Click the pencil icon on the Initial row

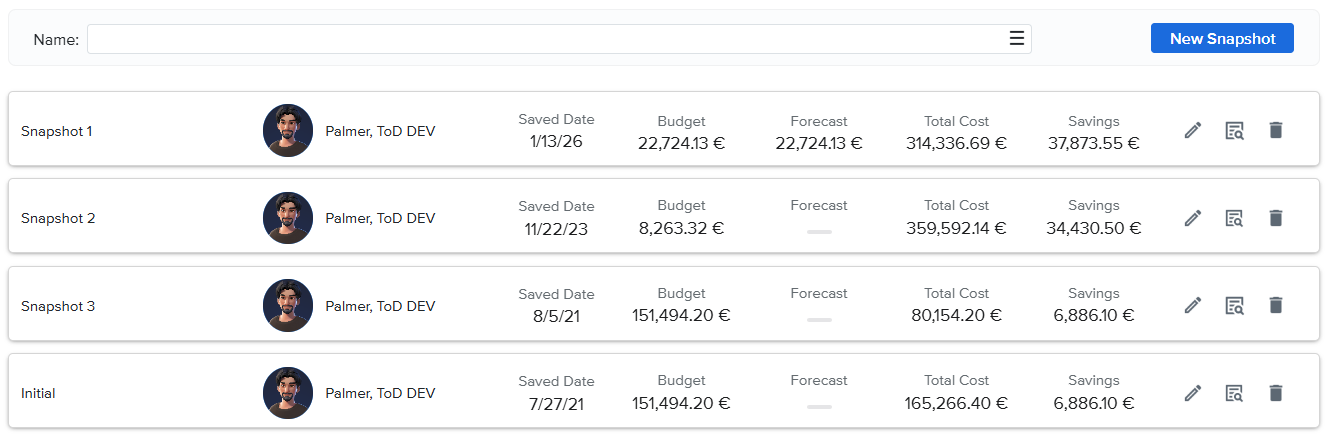coord(1192,393)
